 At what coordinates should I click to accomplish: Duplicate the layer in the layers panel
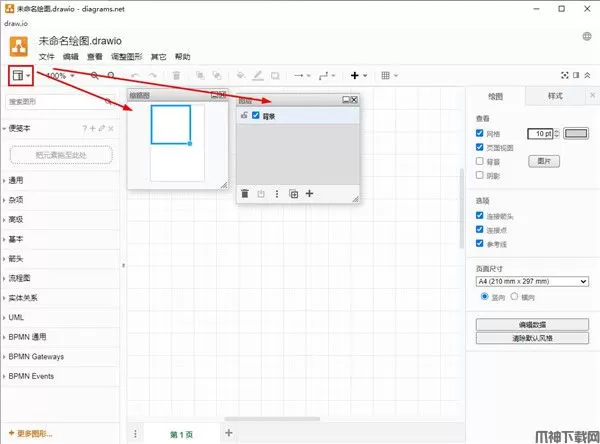pyautogui.click(x=293, y=194)
